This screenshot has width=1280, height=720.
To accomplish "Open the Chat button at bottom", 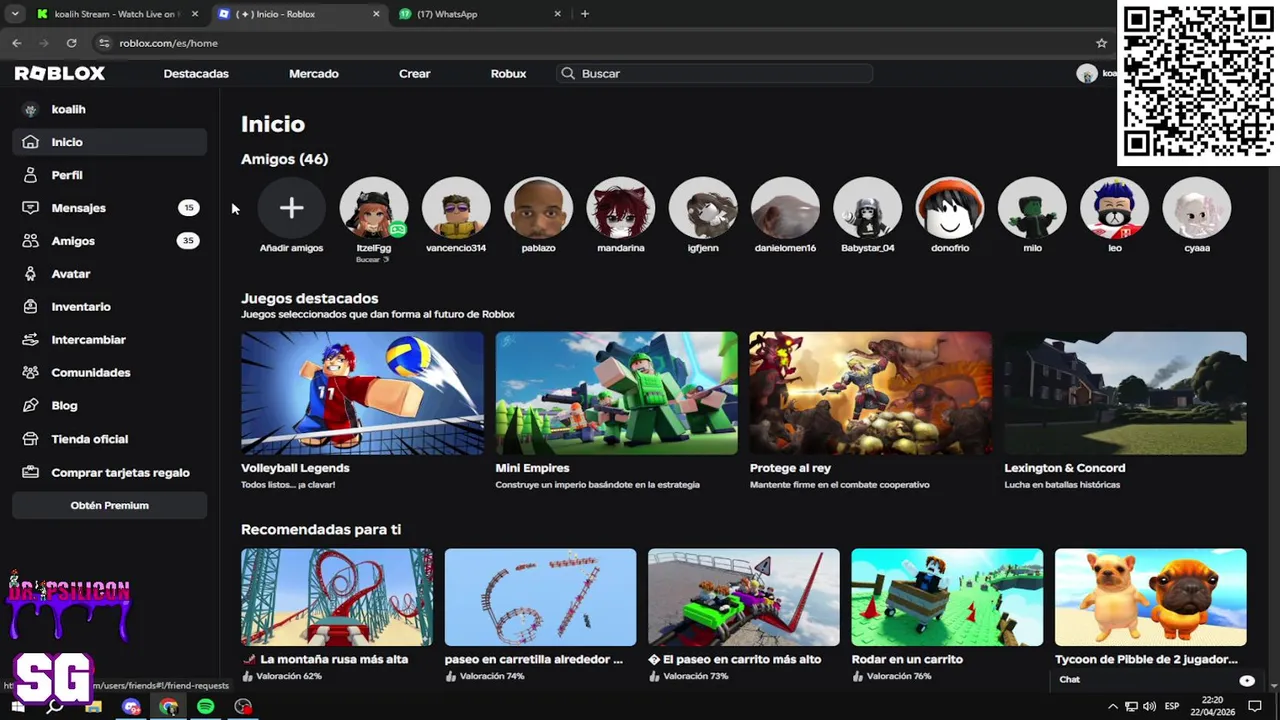I will [1069, 680].
